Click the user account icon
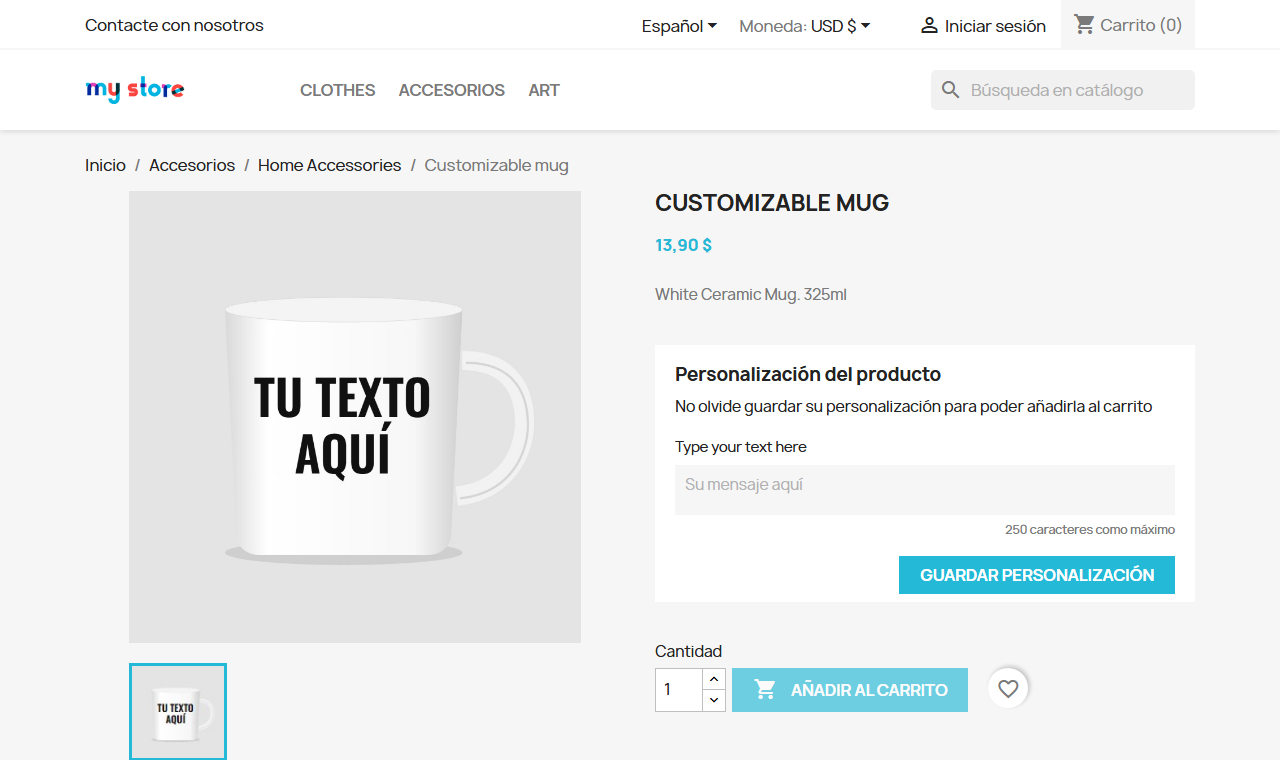 click(x=929, y=25)
